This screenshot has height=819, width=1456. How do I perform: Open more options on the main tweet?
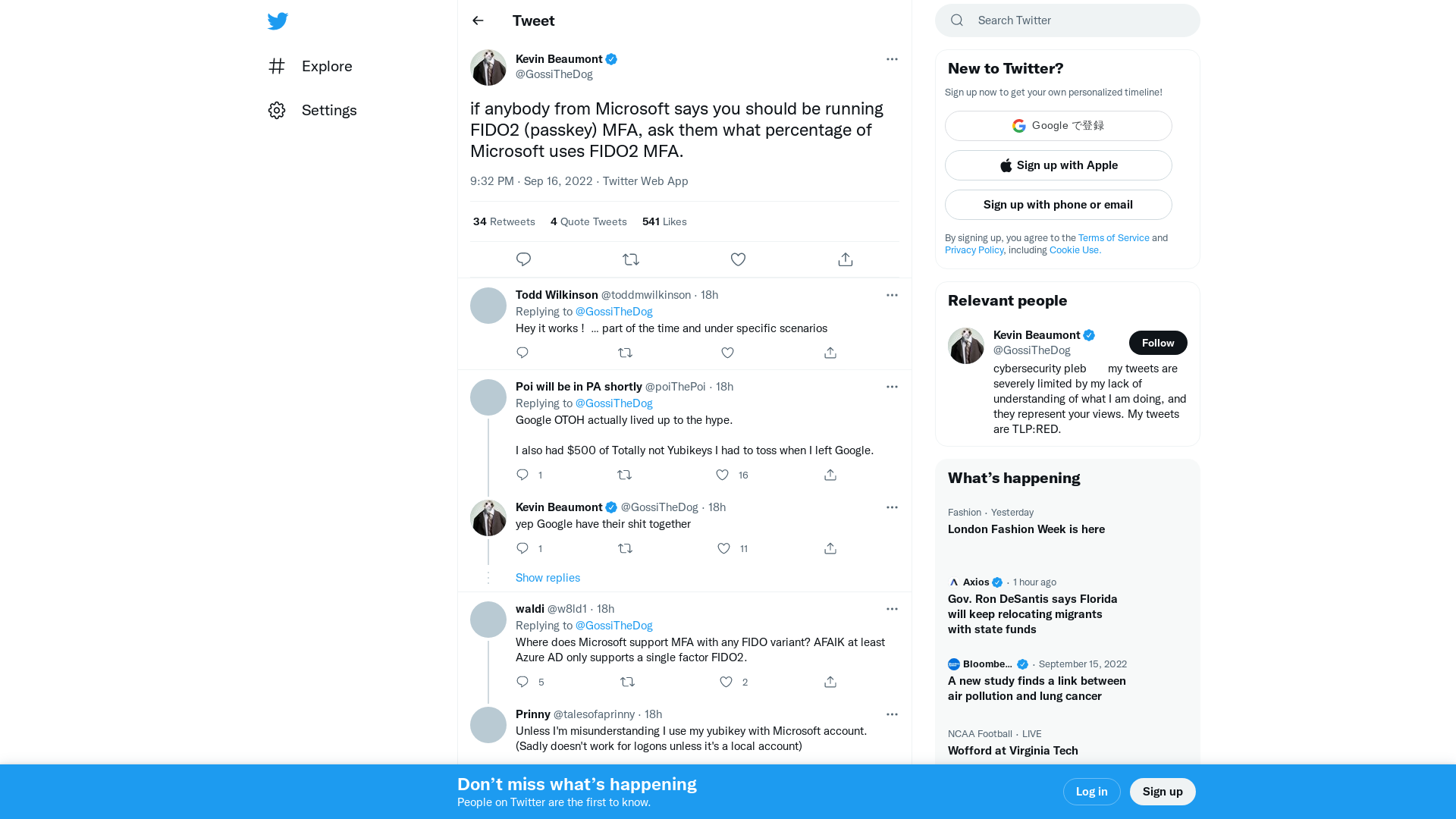pyautogui.click(x=892, y=59)
